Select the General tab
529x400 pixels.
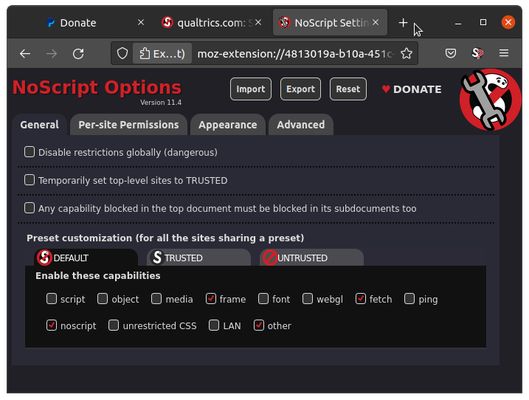pyautogui.click(x=39, y=125)
